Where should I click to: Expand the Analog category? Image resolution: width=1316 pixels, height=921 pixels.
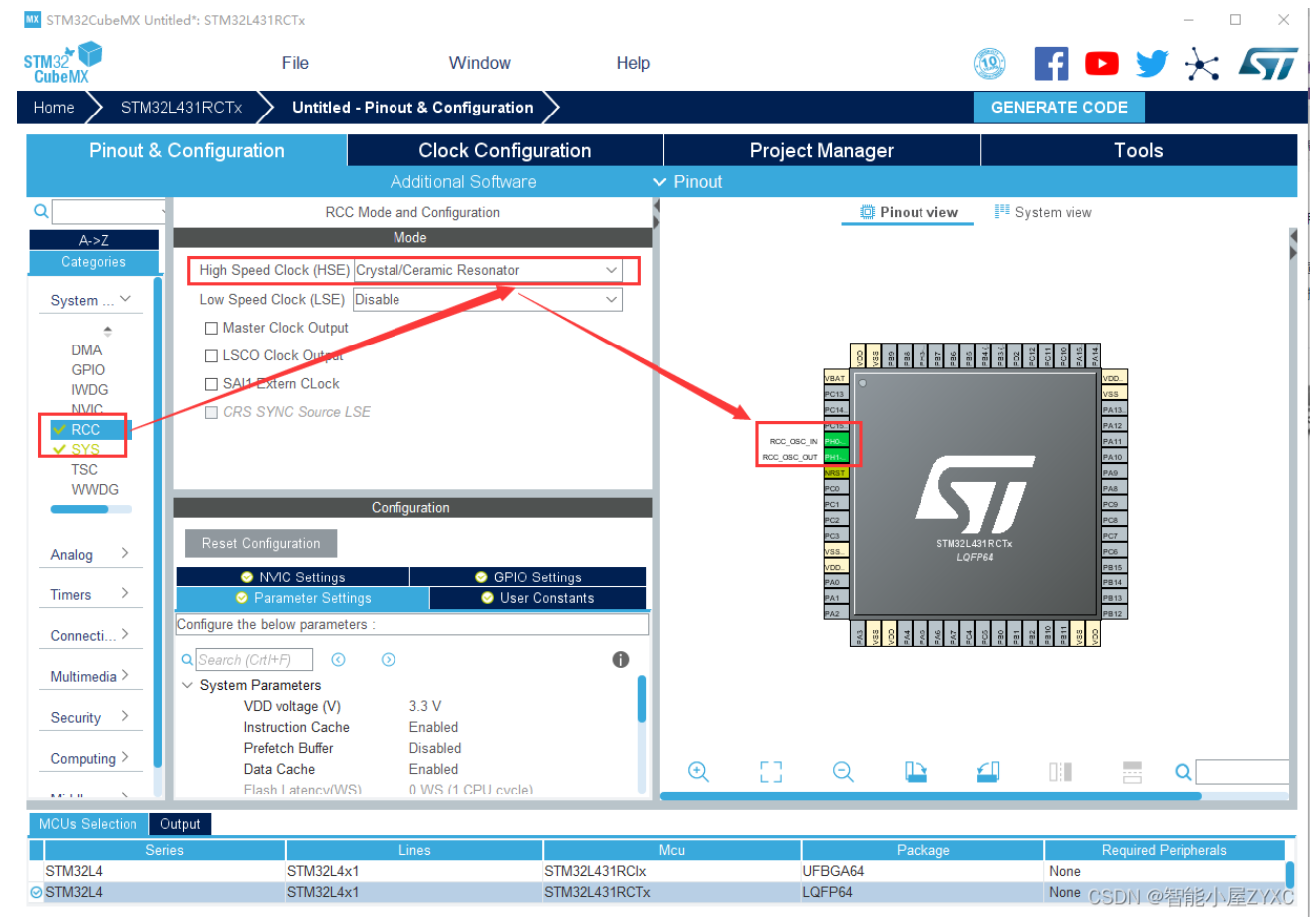[x=90, y=554]
